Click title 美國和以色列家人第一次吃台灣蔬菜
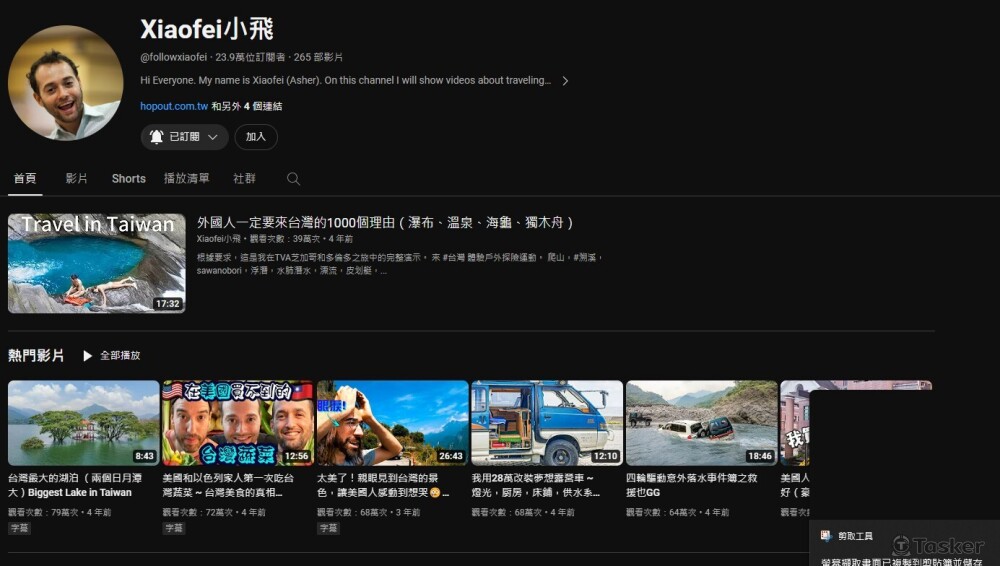 click(228, 485)
